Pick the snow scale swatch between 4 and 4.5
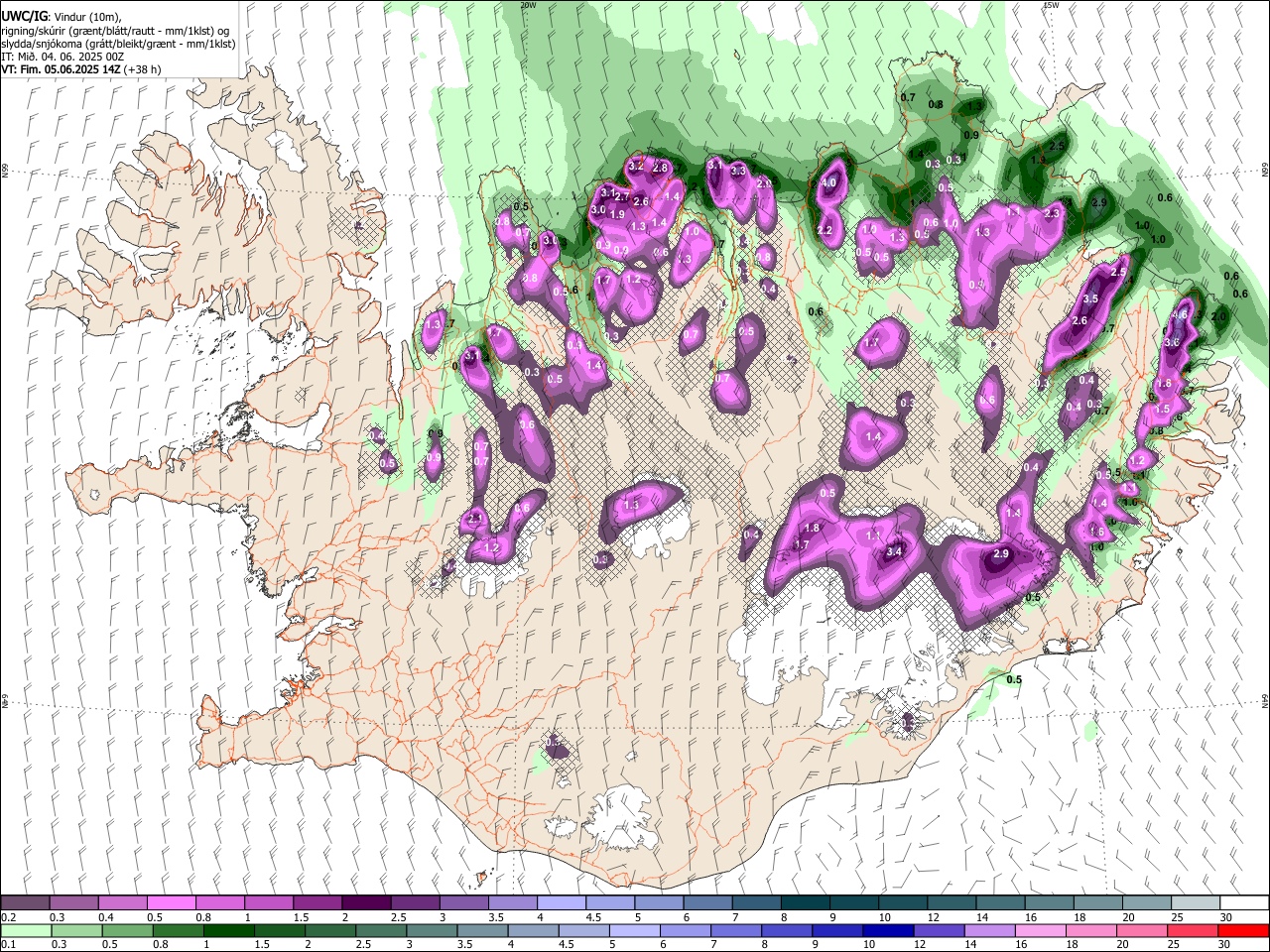The image size is (1270, 952). (x=560, y=902)
